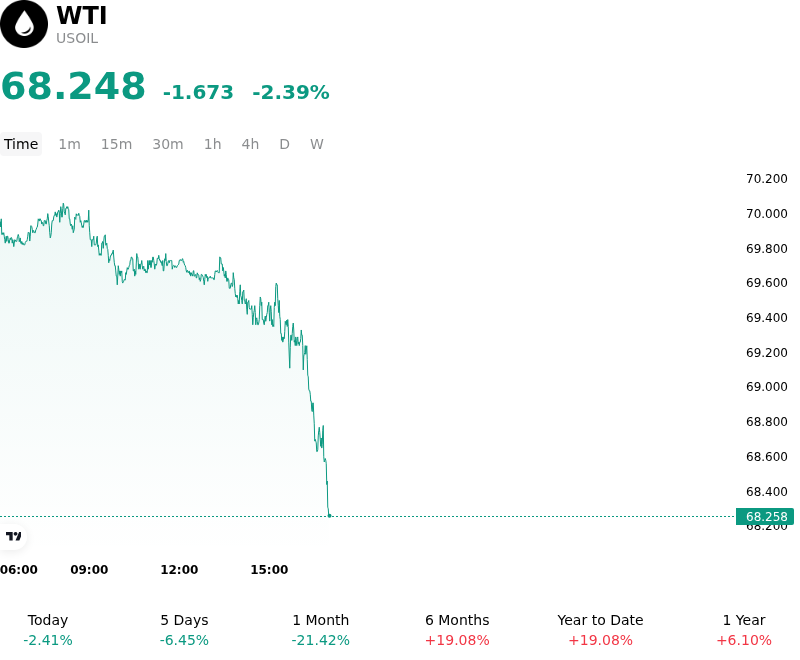The image size is (800, 660).
Task: Select the 1h timeframe
Action: [213, 144]
